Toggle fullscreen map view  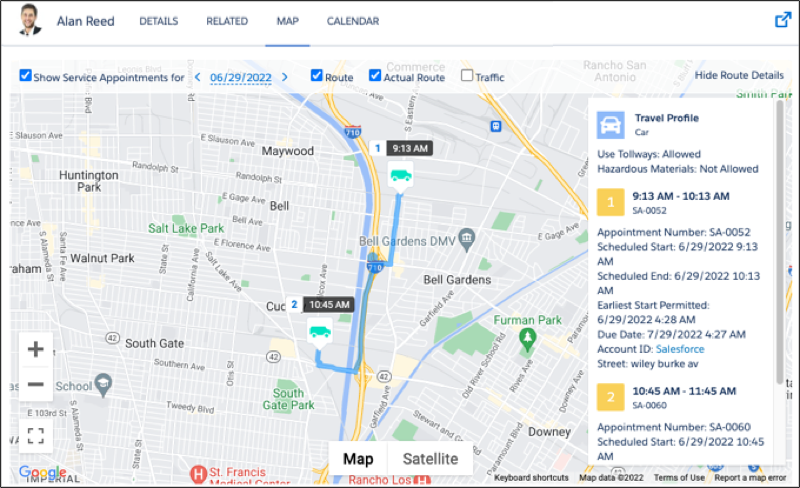[35, 435]
